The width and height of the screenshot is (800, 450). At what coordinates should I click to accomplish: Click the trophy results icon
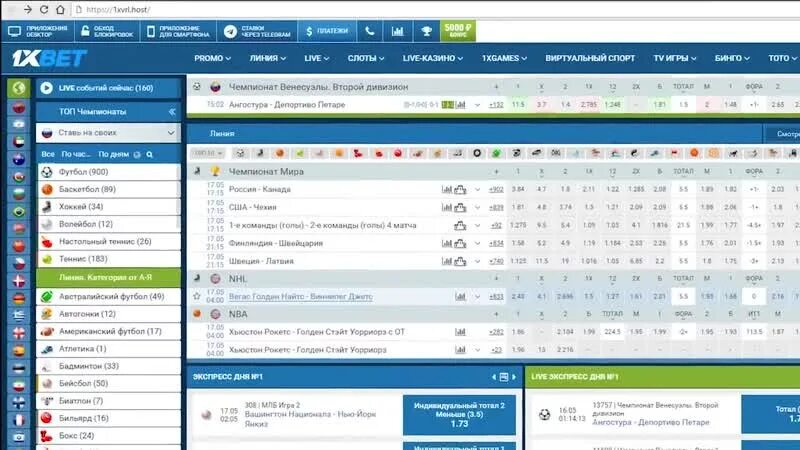(427, 31)
